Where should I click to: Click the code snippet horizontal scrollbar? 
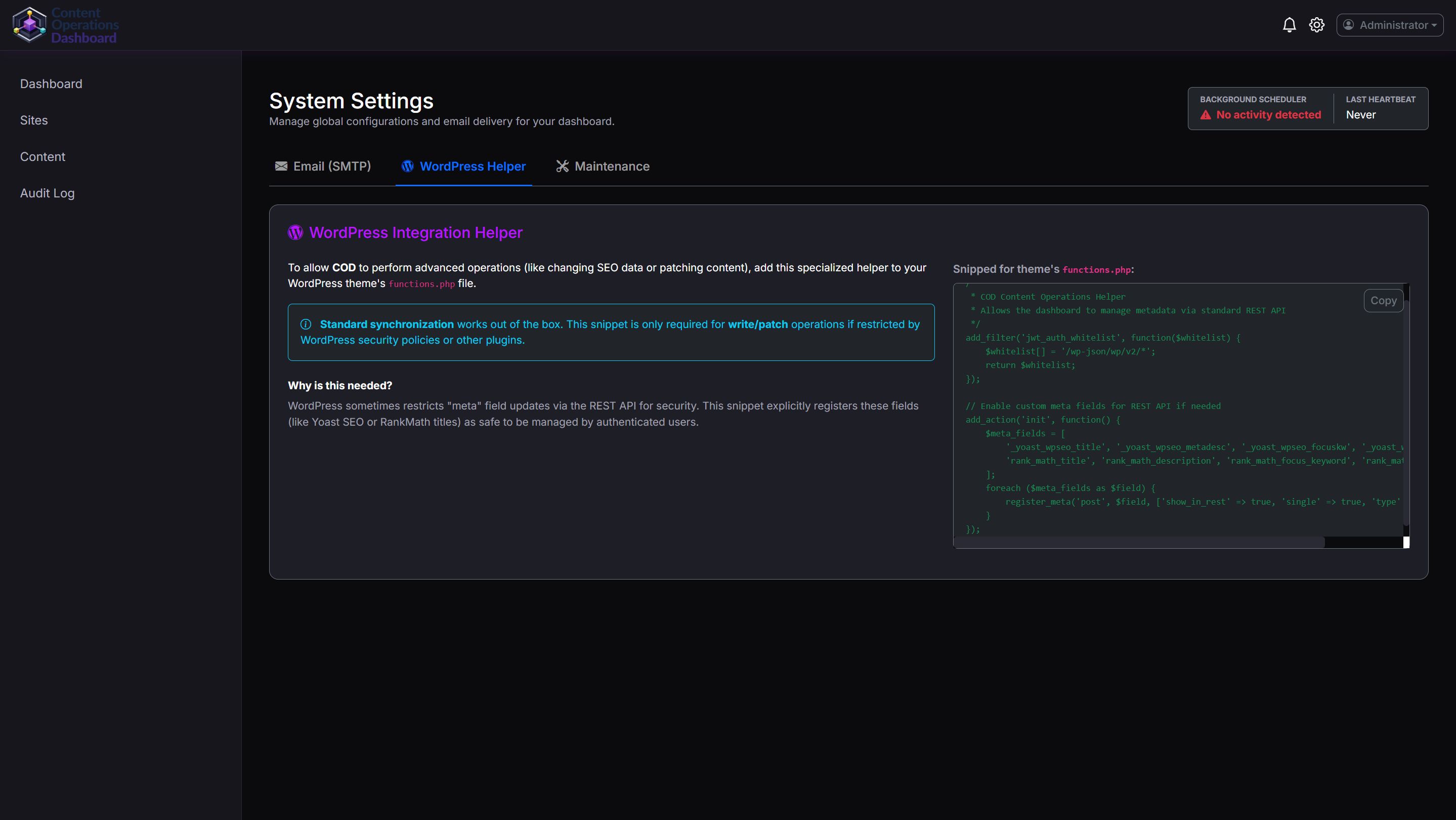[x=1139, y=542]
